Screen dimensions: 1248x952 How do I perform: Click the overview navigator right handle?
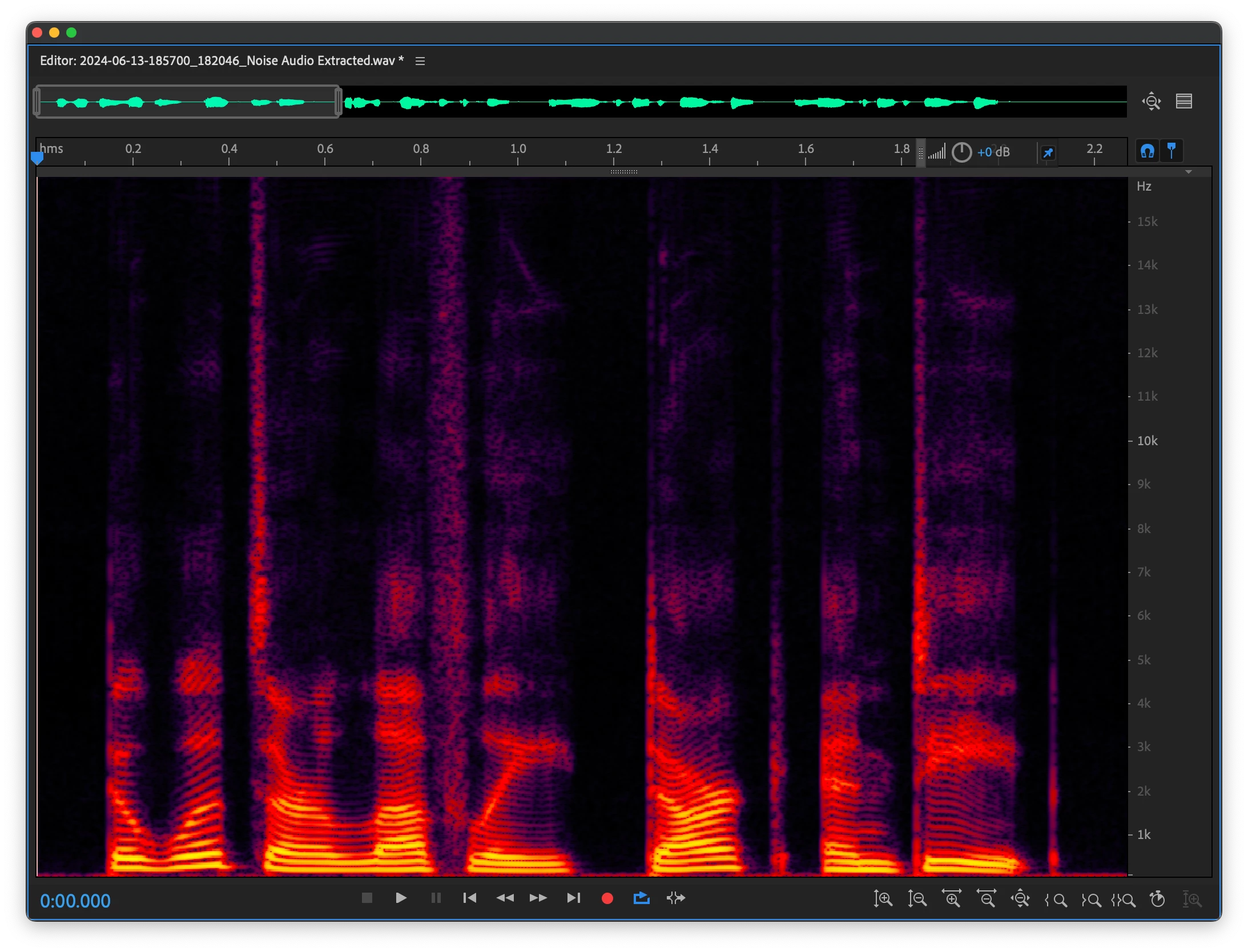(338, 102)
